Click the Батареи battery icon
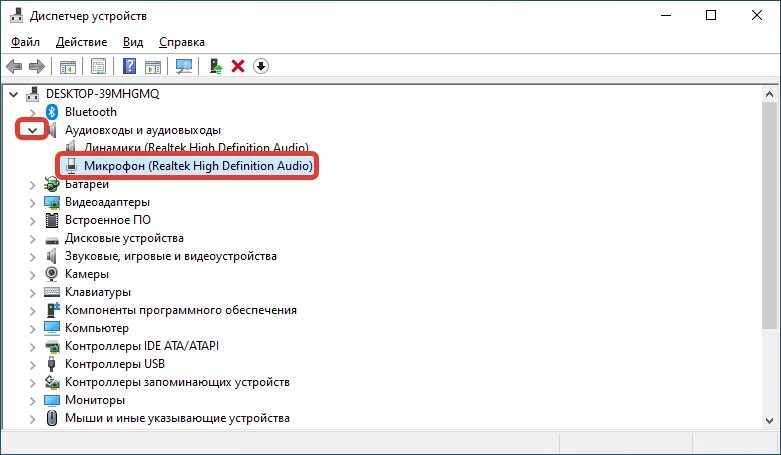Viewport: 781px width, 455px height. [52, 184]
